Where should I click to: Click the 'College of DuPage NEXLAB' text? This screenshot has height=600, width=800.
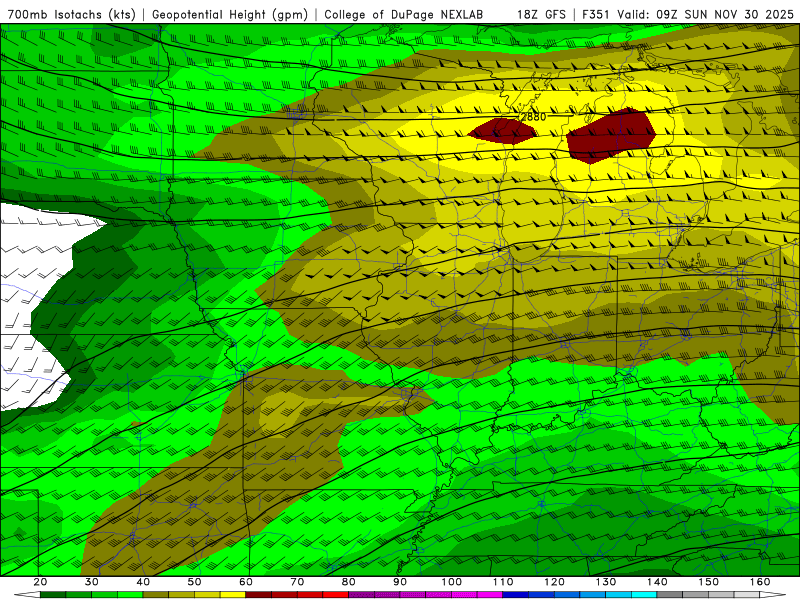[x=403, y=14]
